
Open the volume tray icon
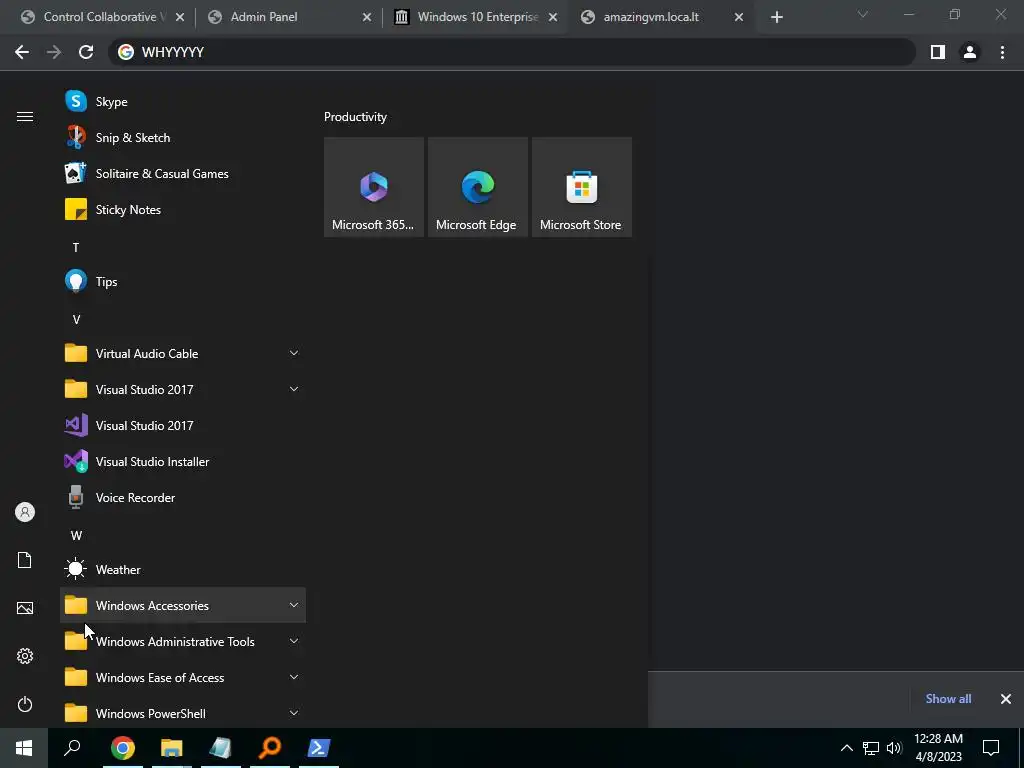pos(894,748)
